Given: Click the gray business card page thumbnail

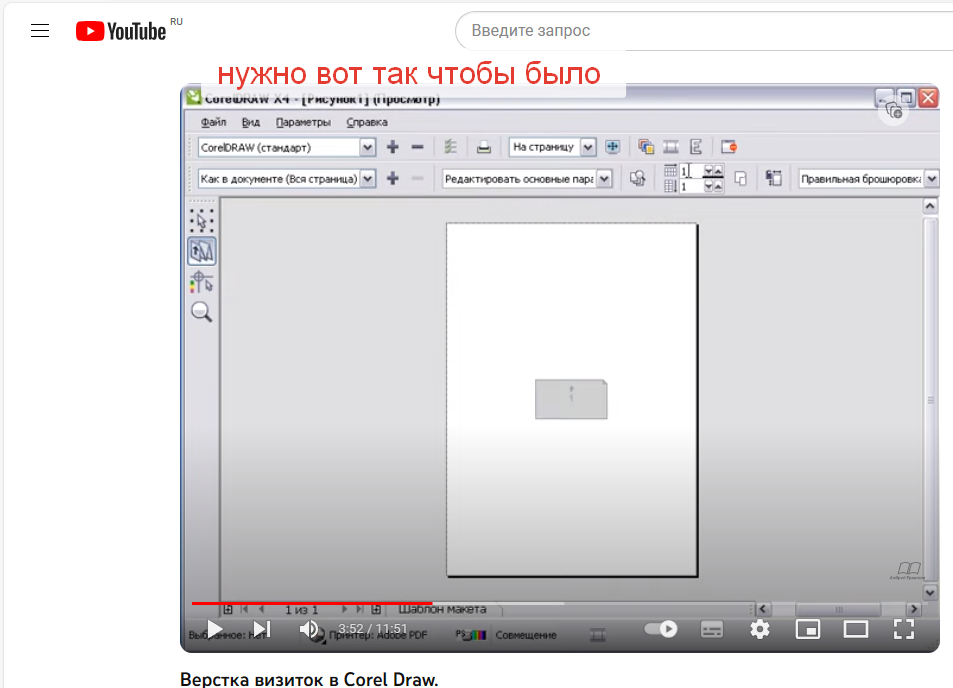Looking at the screenshot, I should (571, 399).
